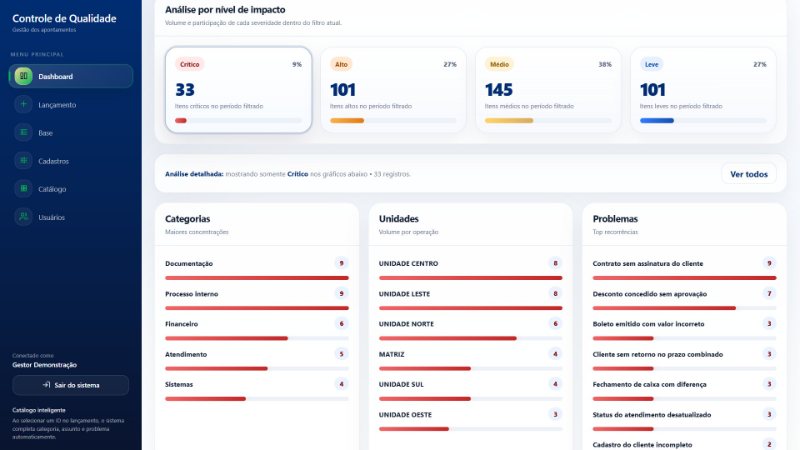Click the Atendimento category row

click(257, 360)
